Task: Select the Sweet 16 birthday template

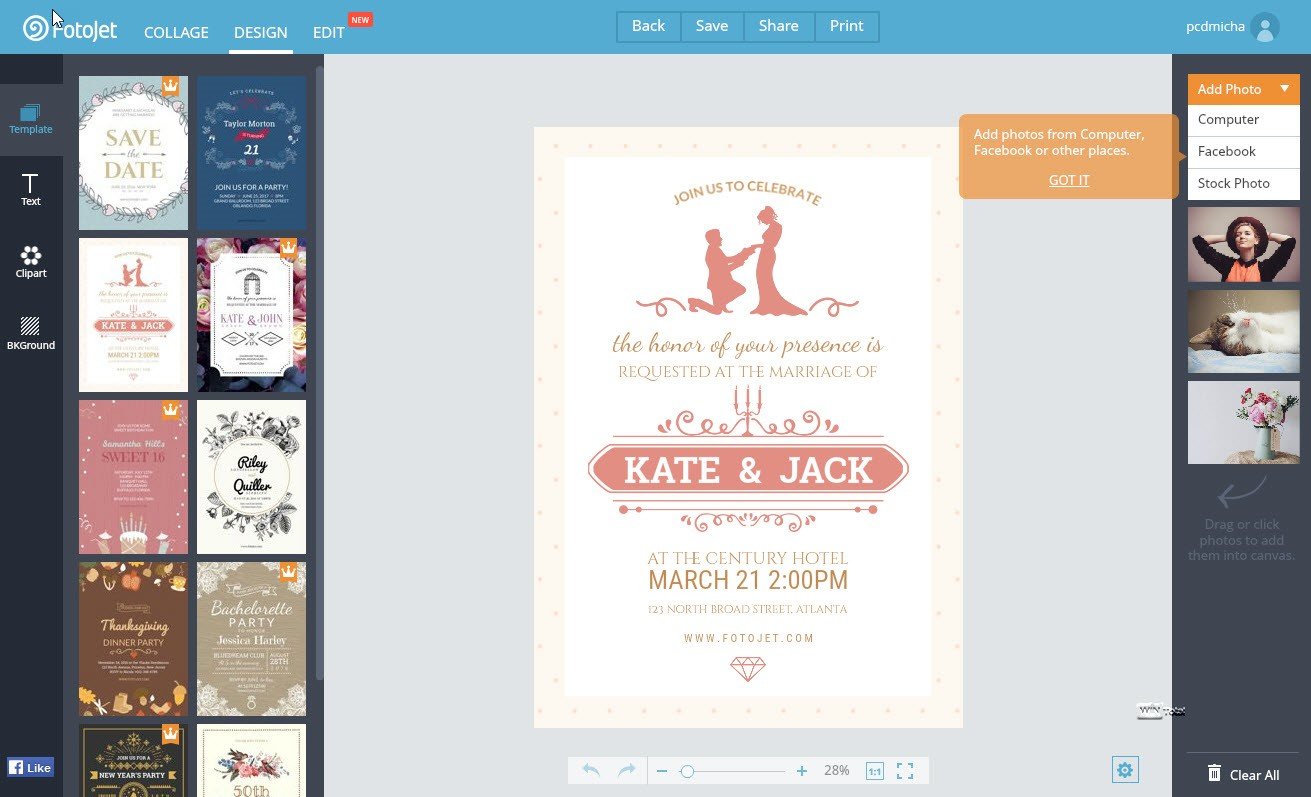Action: (x=133, y=477)
